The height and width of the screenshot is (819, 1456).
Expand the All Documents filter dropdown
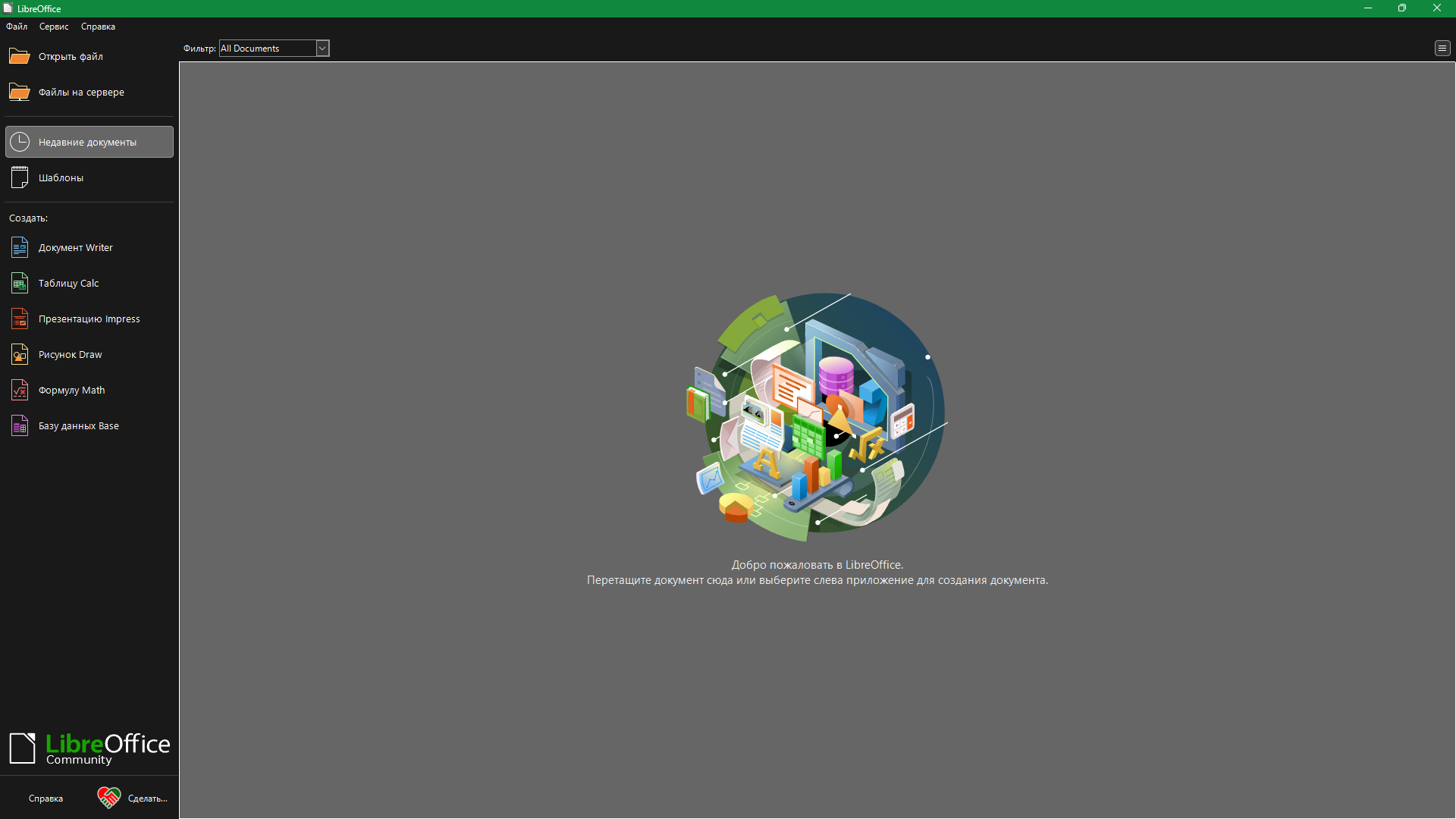pos(322,49)
